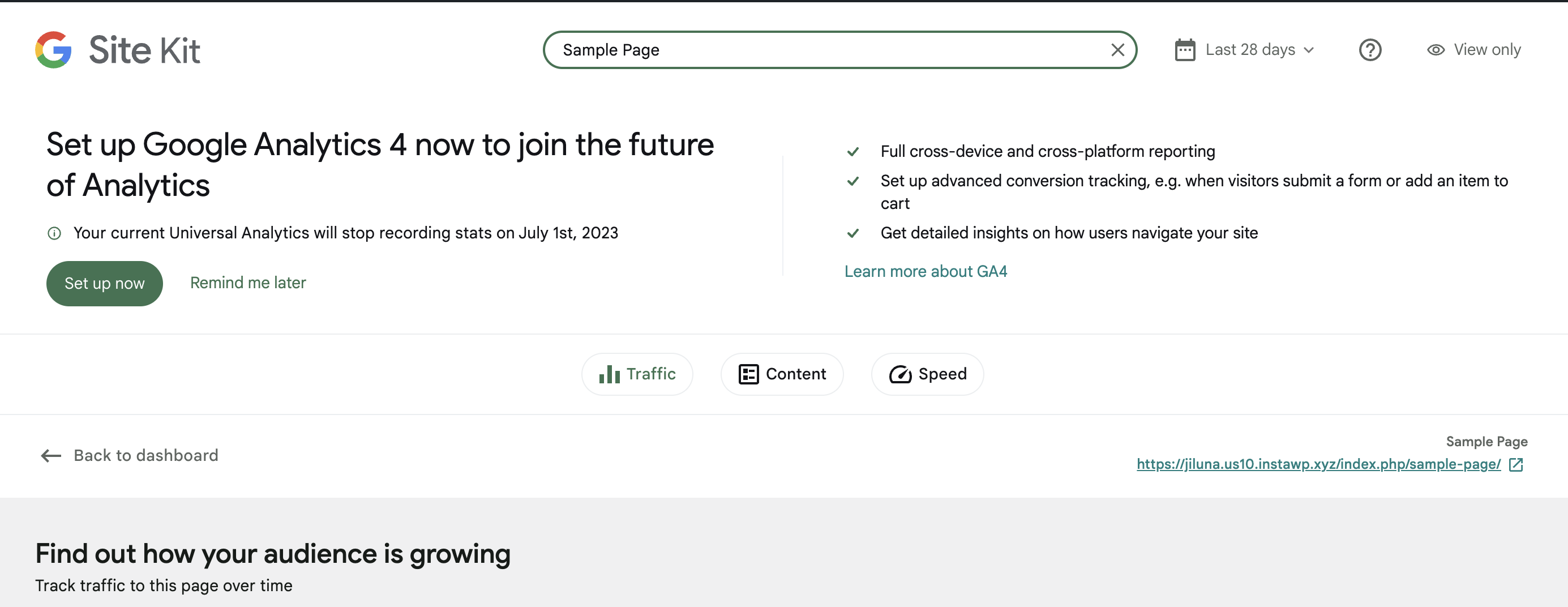The width and height of the screenshot is (1568, 607).
Task: Select the Speed gauge icon
Action: (x=900, y=374)
